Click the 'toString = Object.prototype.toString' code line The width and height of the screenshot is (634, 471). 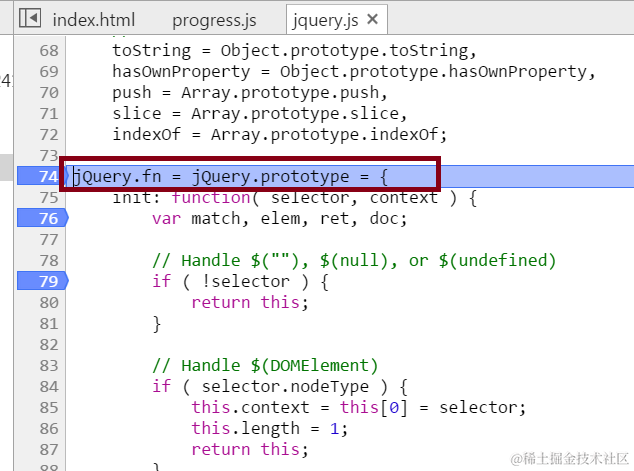pyautogui.click(x=294, y=51)
